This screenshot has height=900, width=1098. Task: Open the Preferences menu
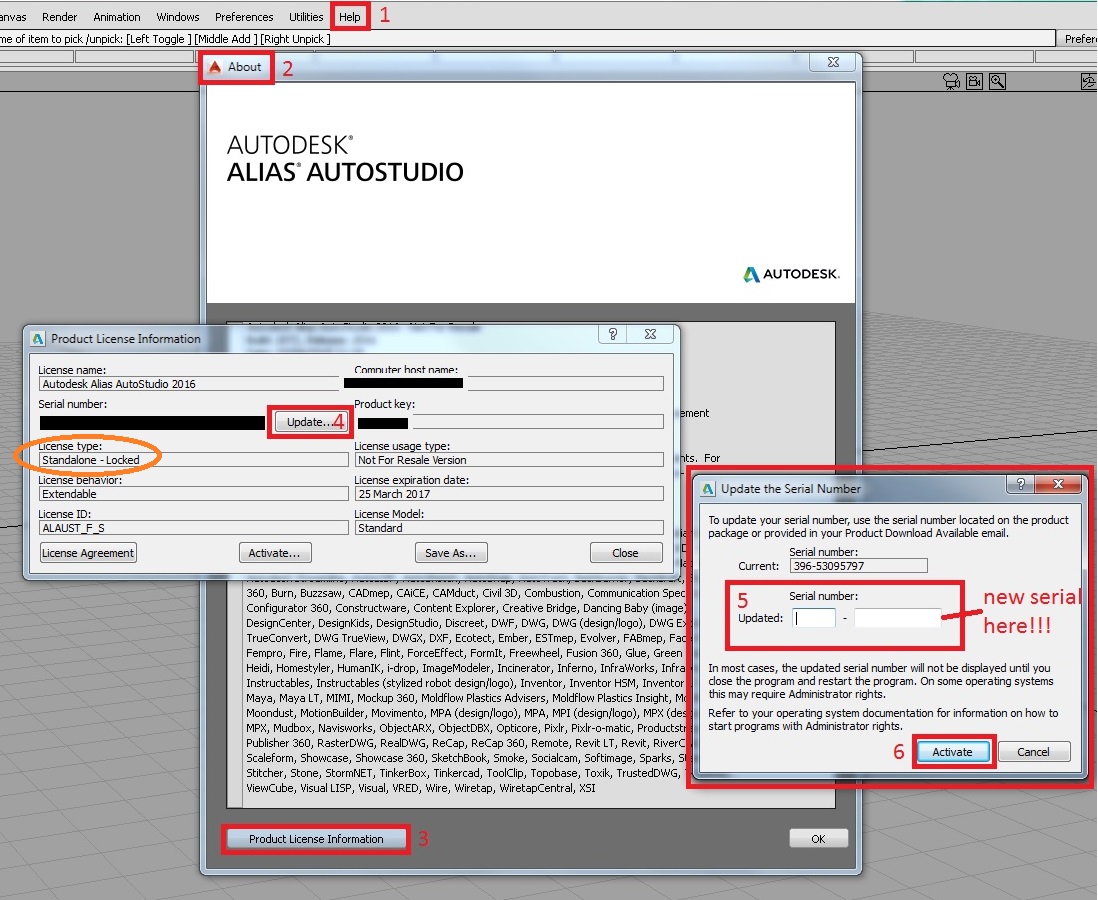(244, 17)
